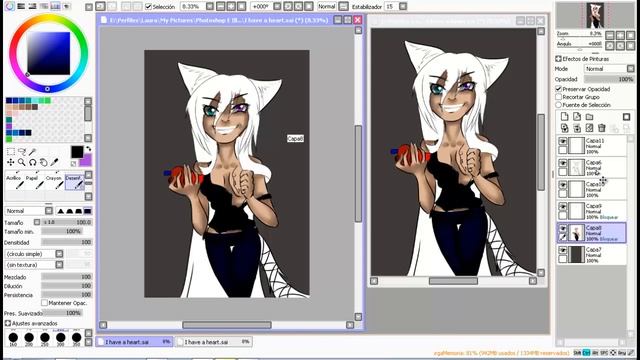Toggle the color wheel panel icon

(10, 6)
